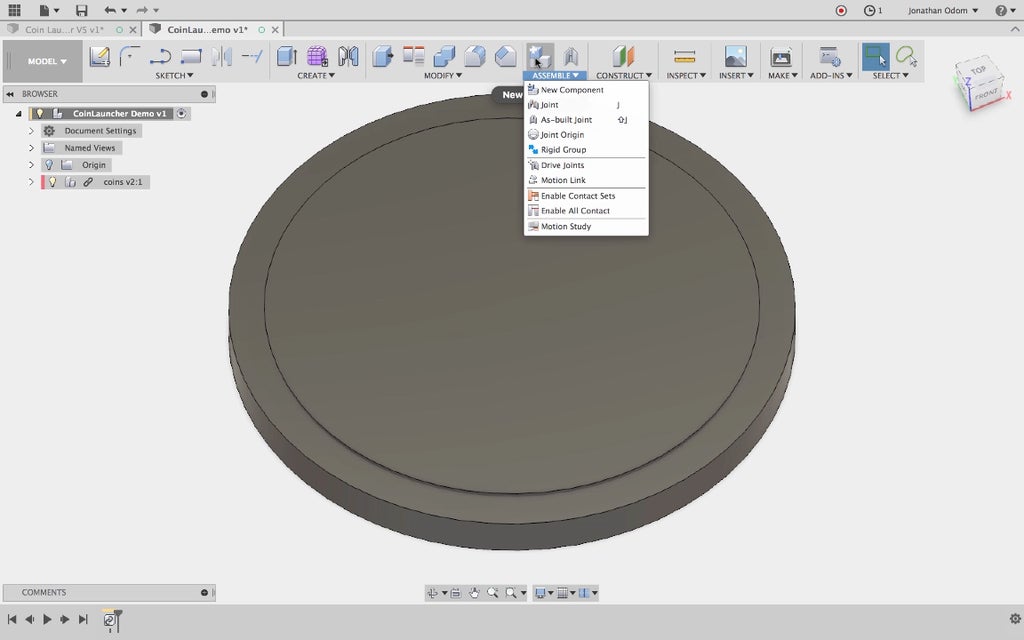Image resolution: width=1024 pixels, height=640 pixels.
Task: Click the Combine icon in Modify
Action: click(x=444, y=56)
